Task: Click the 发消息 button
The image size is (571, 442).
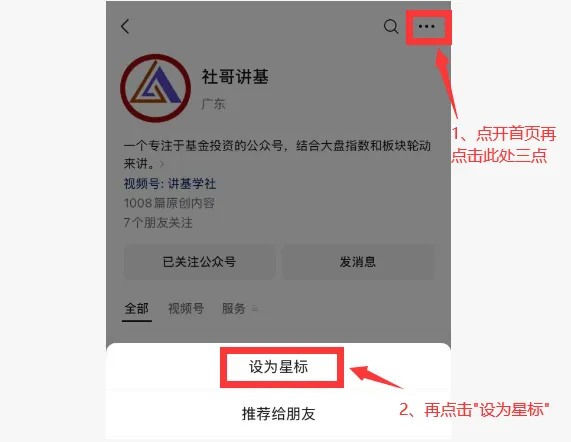Action: [x=358, y=262]
